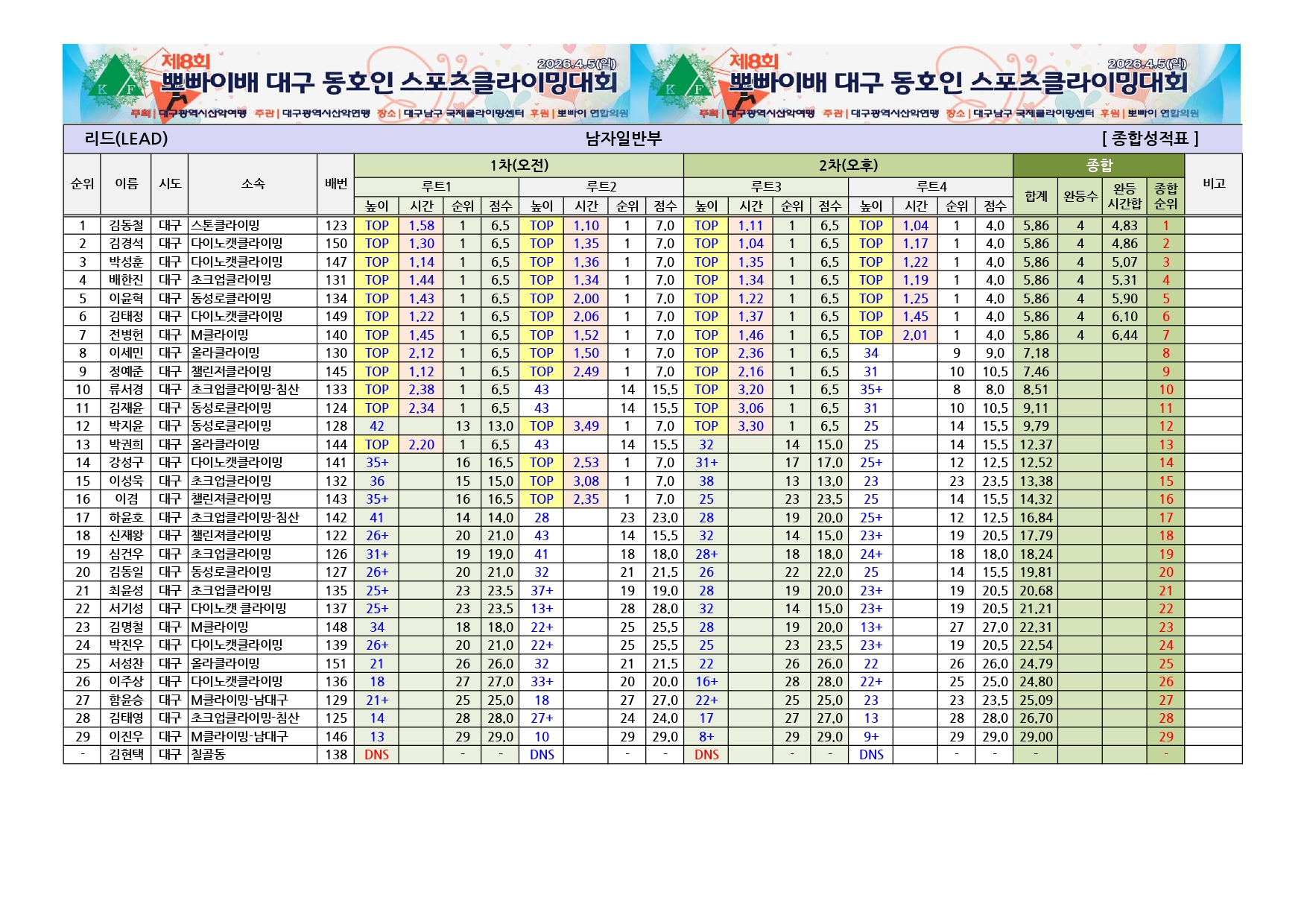This screenshot has width=1307, height=924.
Task: Click the left banner's 제8회 red text
Action: click(186, 61)
